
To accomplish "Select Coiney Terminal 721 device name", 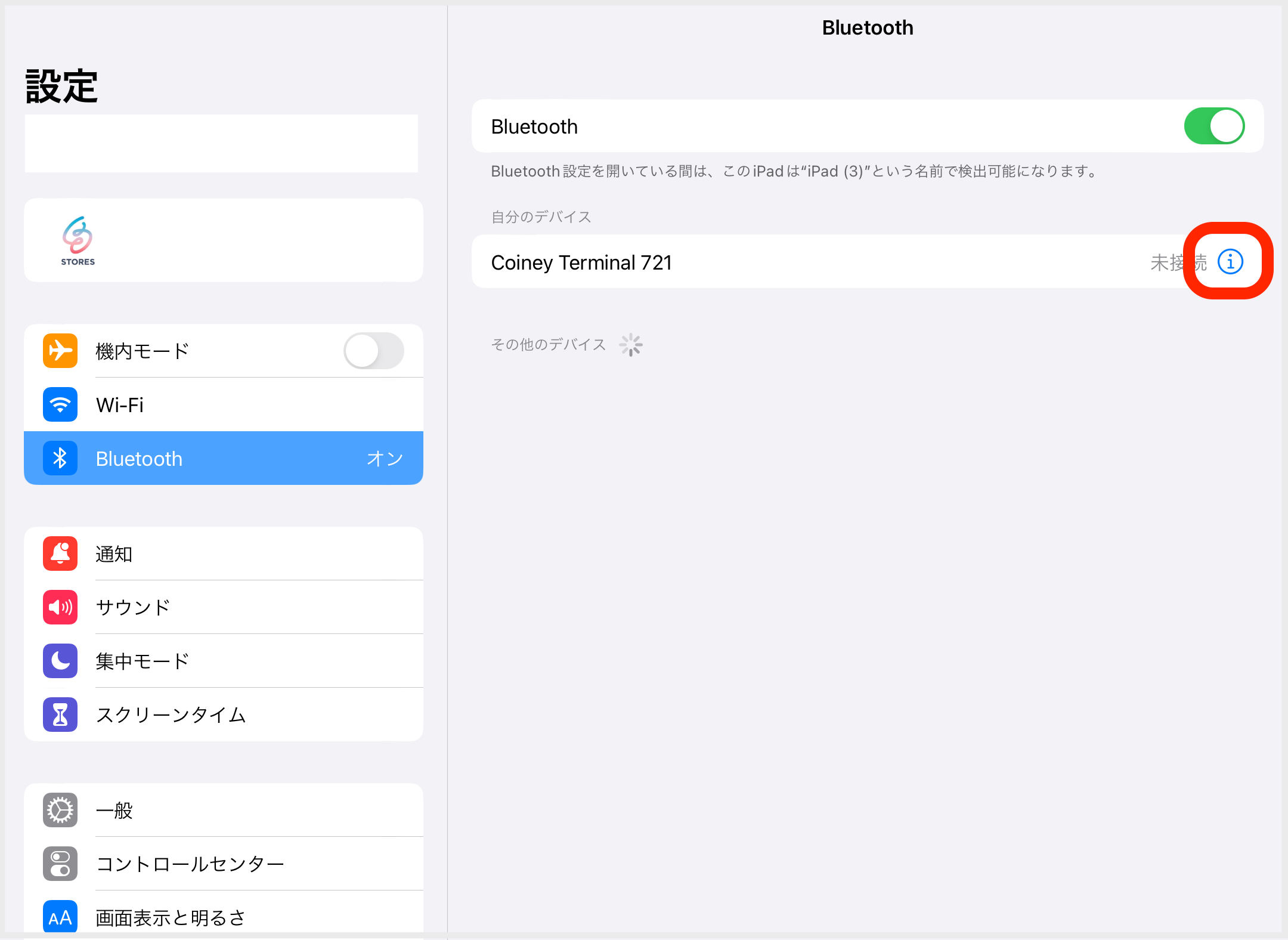I will (x=581, y=262).
